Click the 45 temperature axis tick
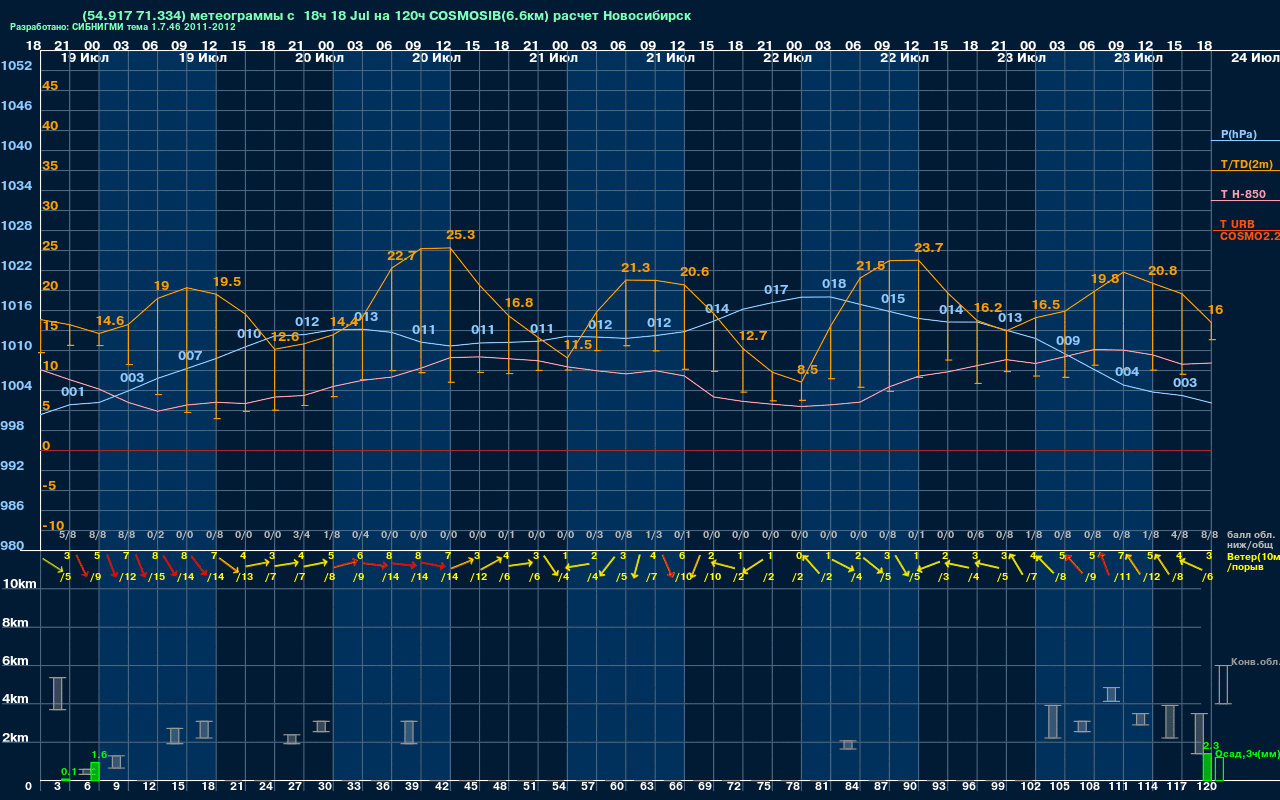 tap(50, 86)
